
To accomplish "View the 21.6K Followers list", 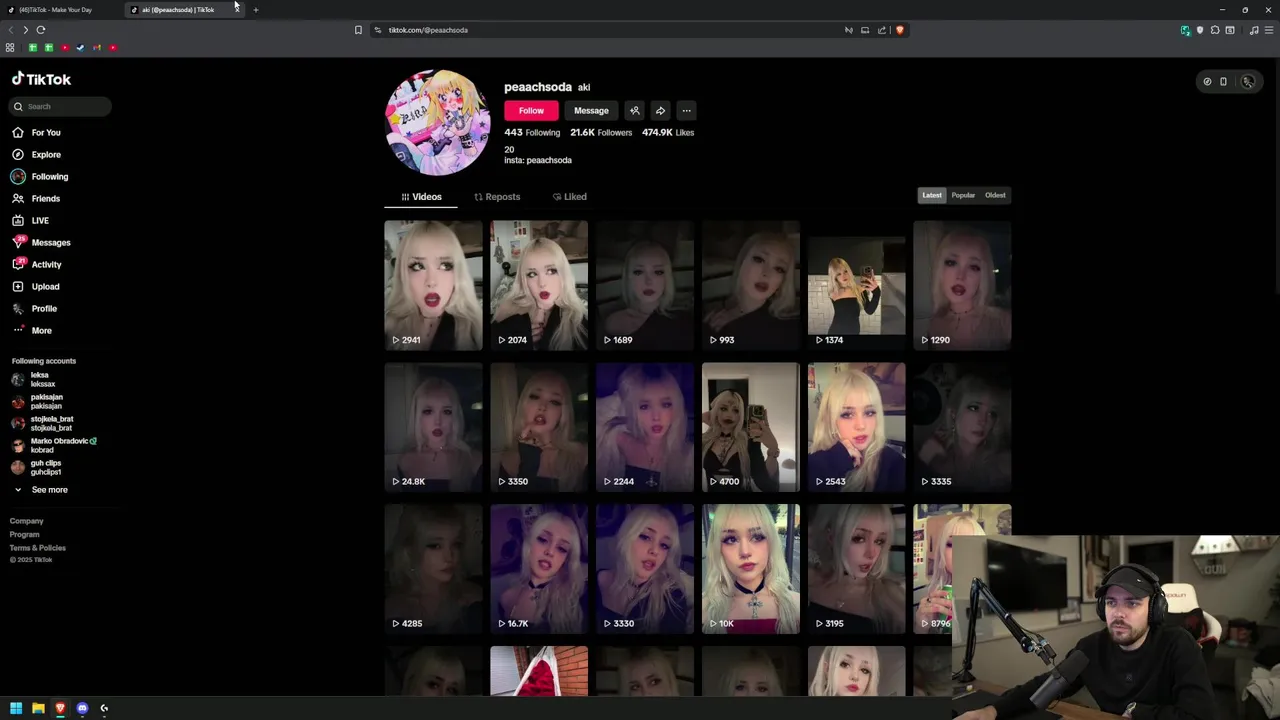I will click(x=601, y=132).
